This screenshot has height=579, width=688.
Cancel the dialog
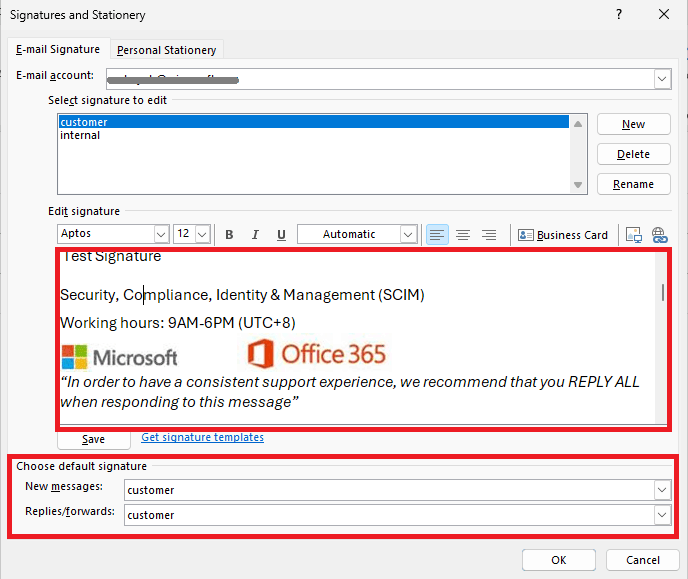coord(642,560)
